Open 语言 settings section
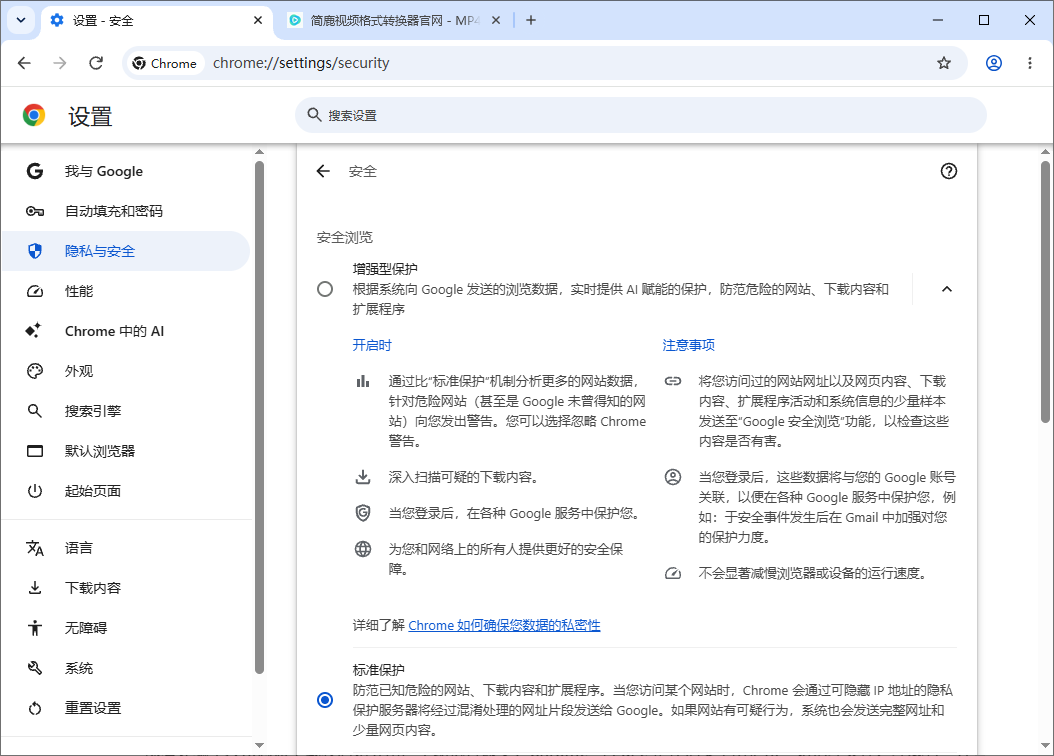The width and height of the screenshot is (1054, 756). 126,548
